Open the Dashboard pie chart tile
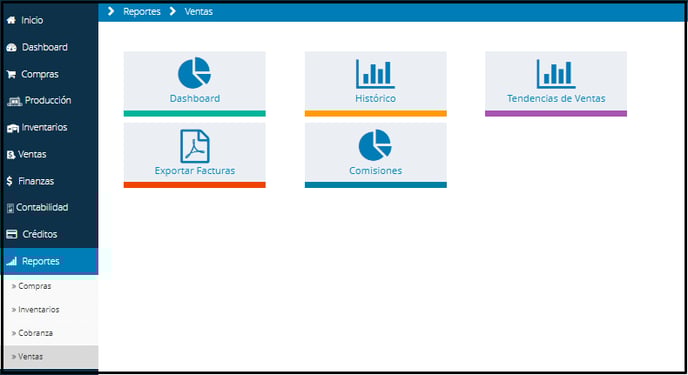 194,84
